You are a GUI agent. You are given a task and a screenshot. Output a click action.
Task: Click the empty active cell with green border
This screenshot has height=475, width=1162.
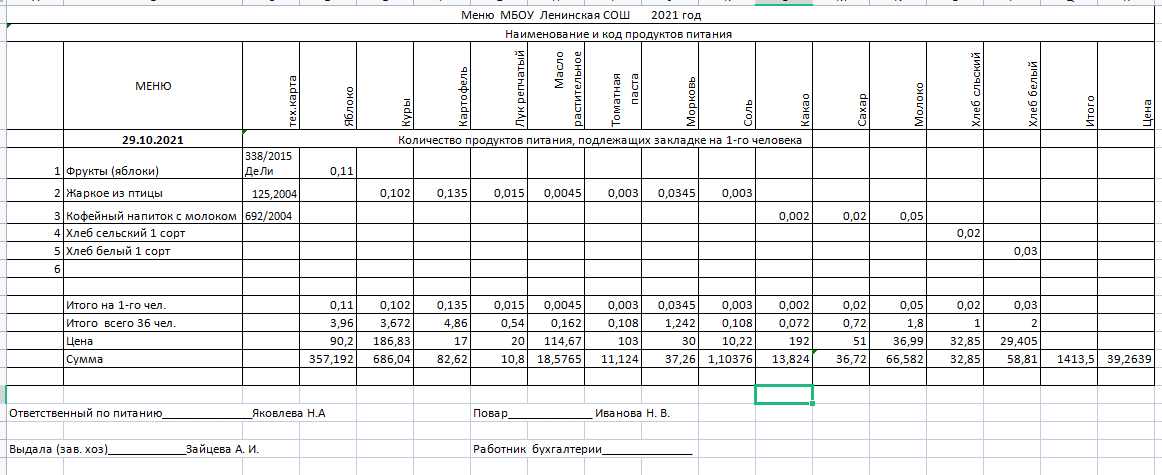[784, 394]
